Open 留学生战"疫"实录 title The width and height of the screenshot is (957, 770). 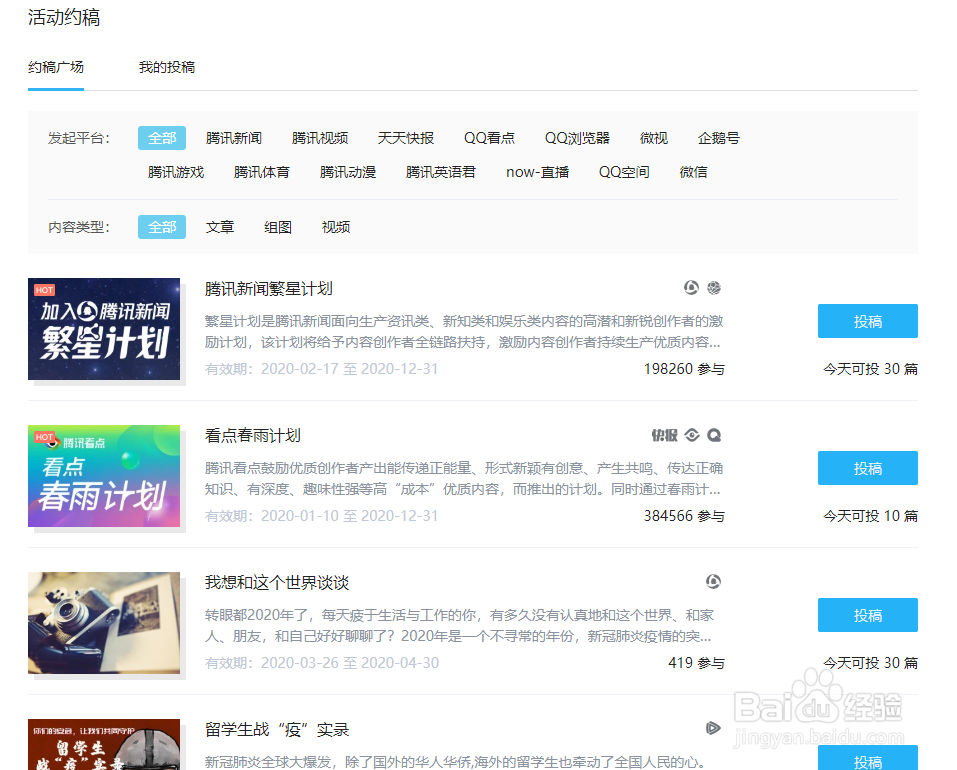(276, 730)
